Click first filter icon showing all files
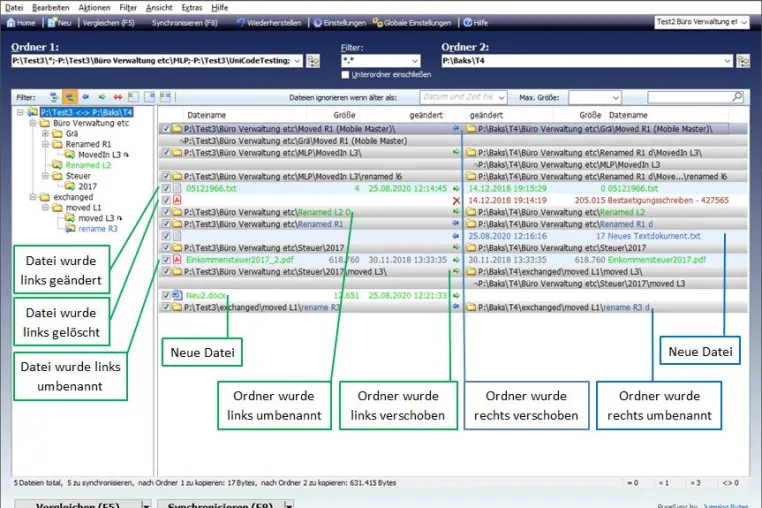Screen dimensions: 762x508 (x=54, y=97)
